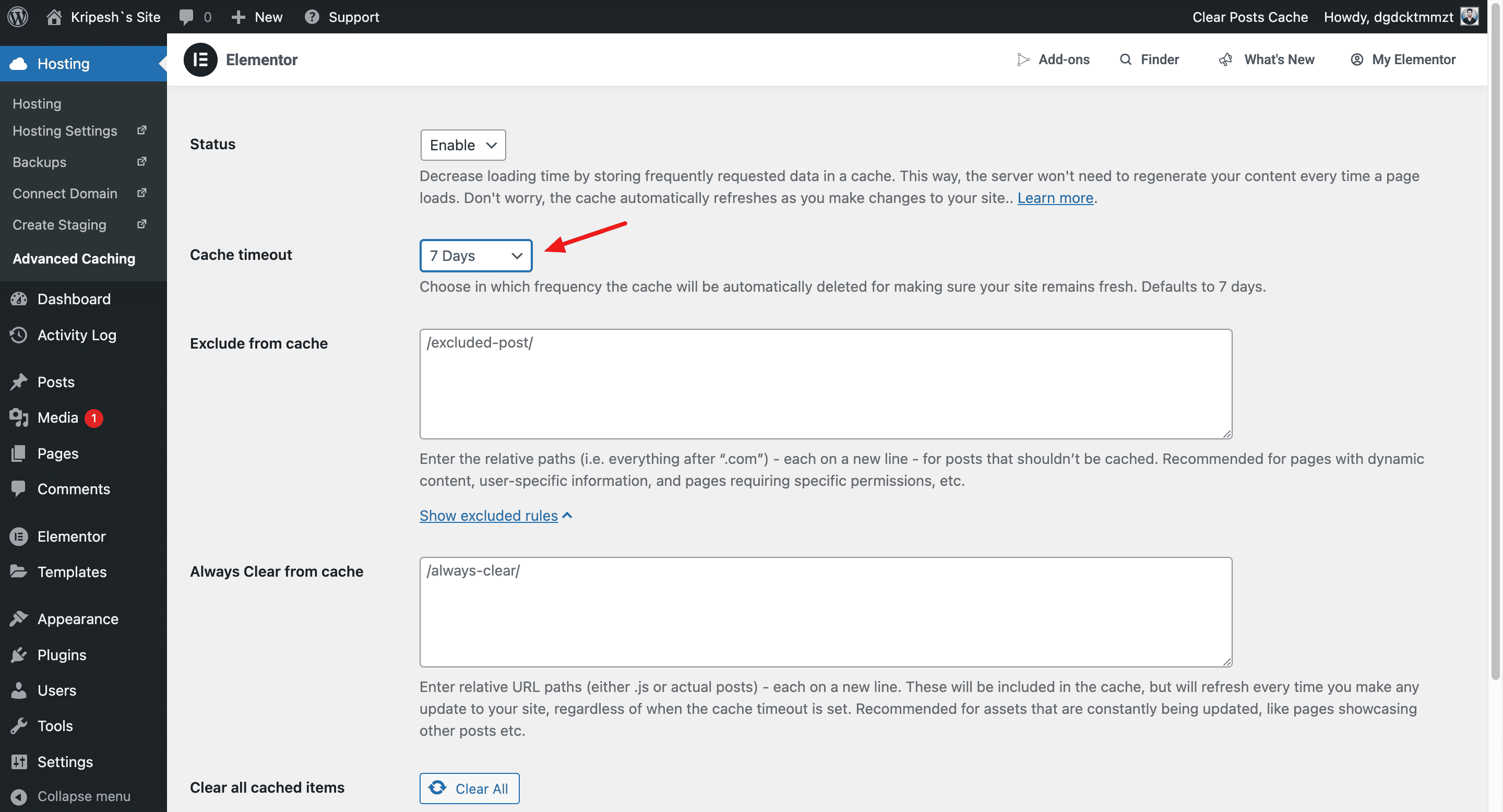
Task: Go to the Activity Log menu
Action: (76, 335)
